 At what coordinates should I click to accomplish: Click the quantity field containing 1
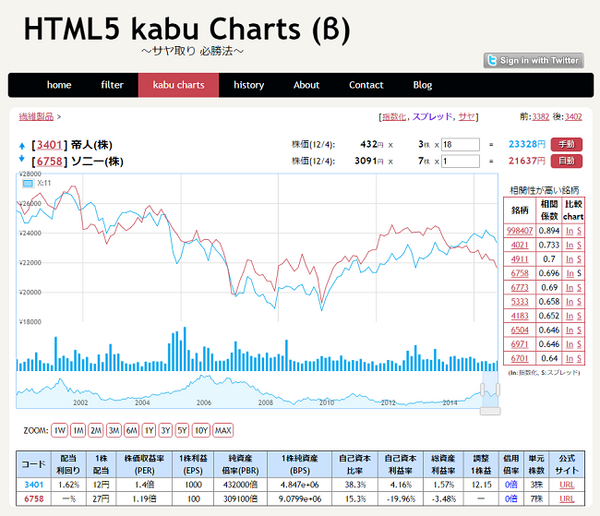(460, 161)
